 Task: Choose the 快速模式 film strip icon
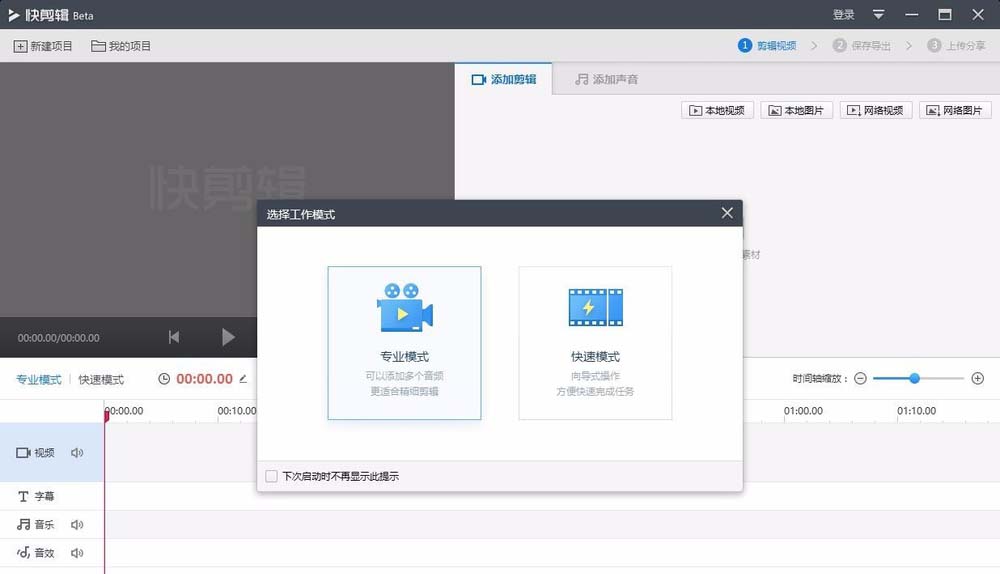pos(595,307)
